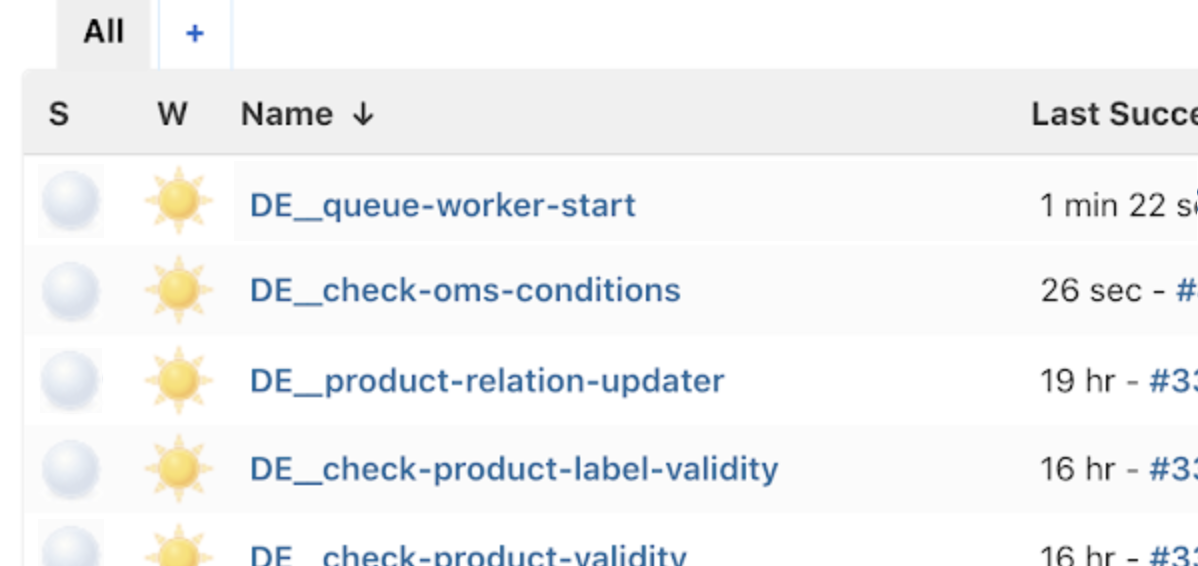Click sunny weather icon of DE__check-oms-conditions

pyautogui.click(x=178, y=290)
